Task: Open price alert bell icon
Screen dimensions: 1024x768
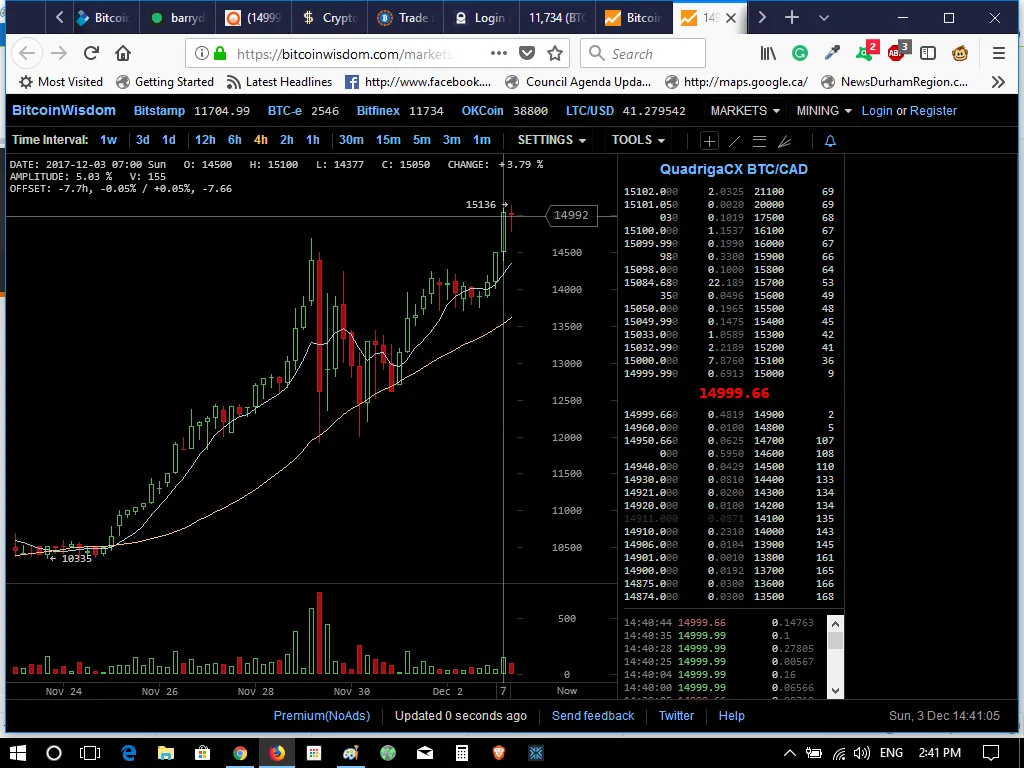Action: pos(830,140)
